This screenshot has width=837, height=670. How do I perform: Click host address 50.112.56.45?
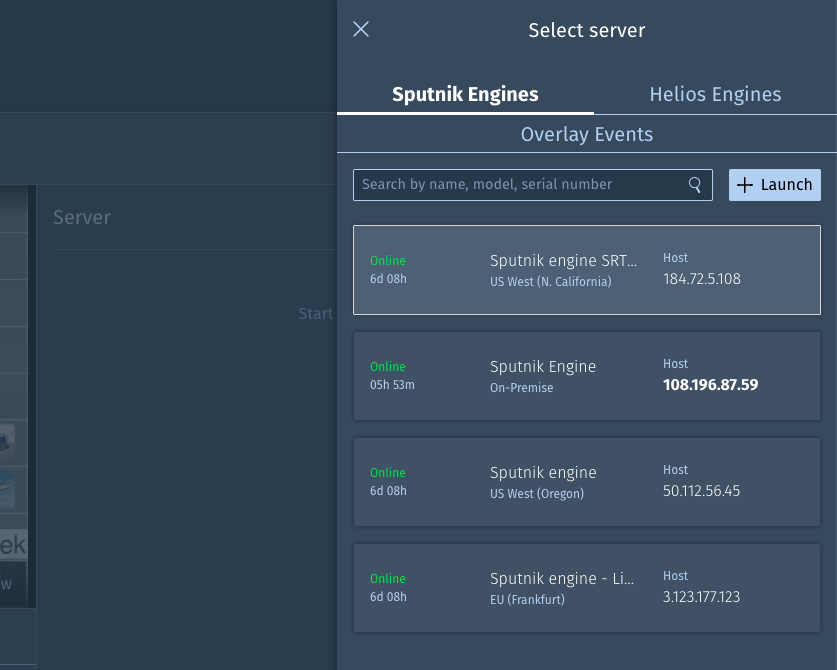[702, 491]
